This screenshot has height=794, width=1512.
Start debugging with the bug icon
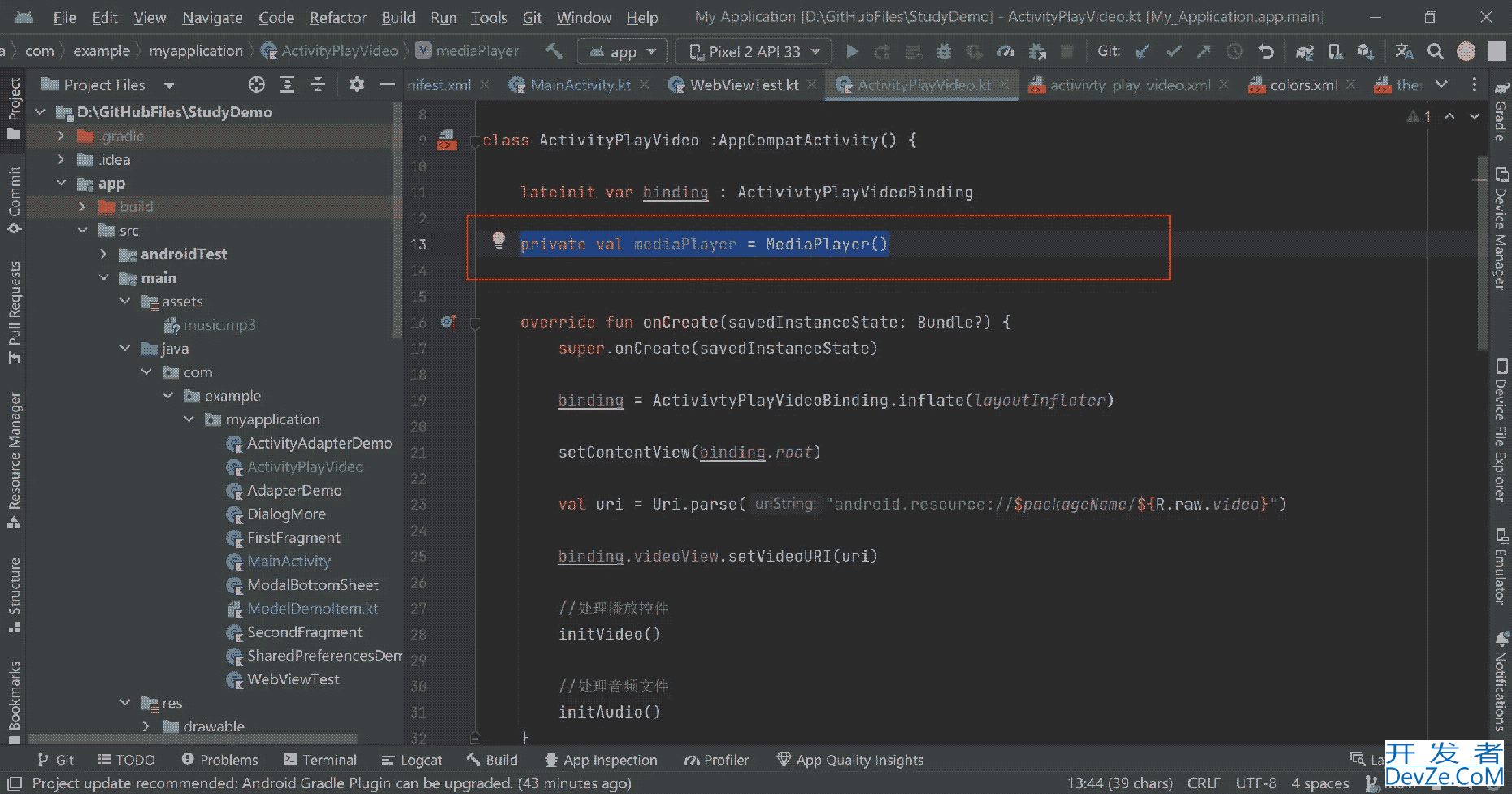coord(944,51)
